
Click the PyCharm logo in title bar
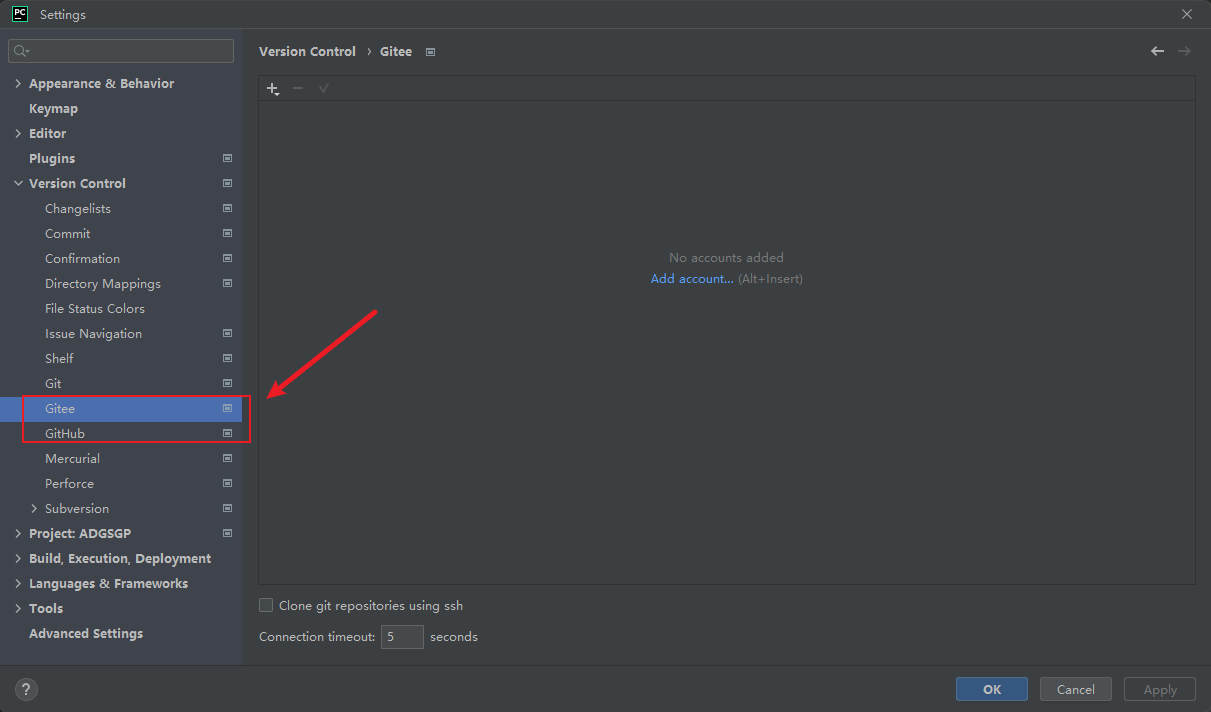(20, 14)
